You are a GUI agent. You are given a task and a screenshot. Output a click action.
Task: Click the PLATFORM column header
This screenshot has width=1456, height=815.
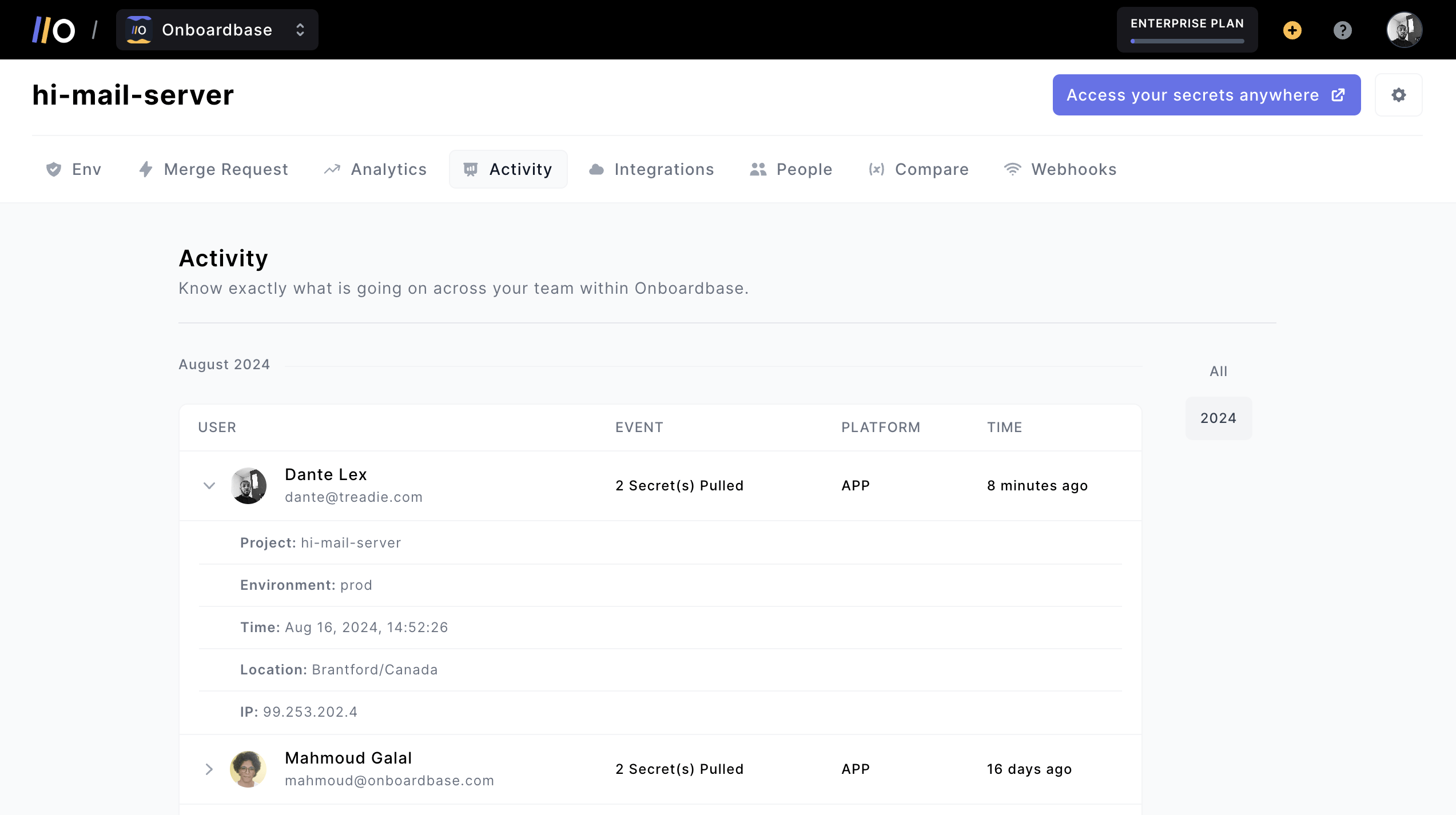(x=881, y=428)
